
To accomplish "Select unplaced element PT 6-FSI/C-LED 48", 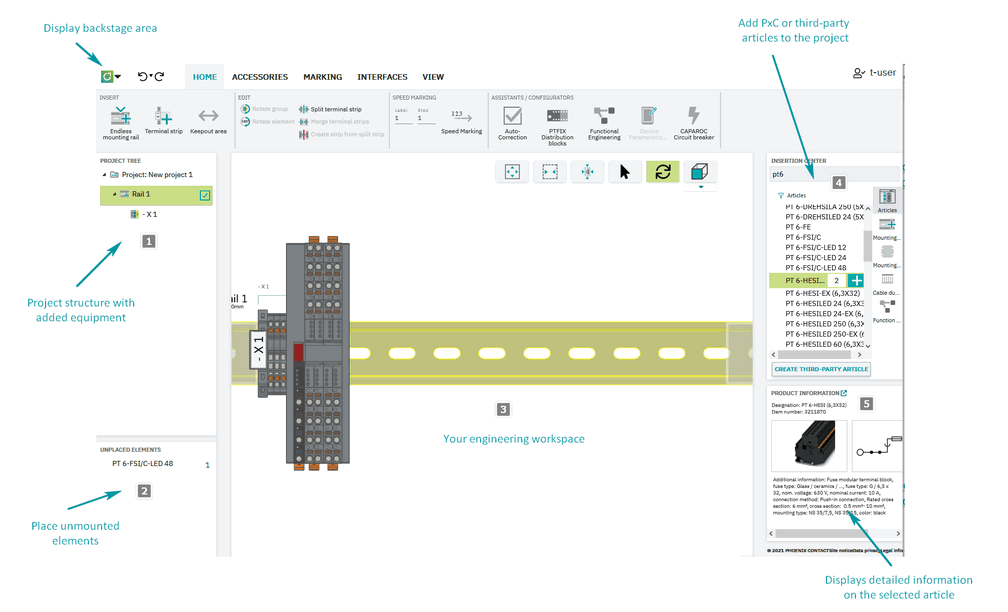I will click(x=143, y=464).
